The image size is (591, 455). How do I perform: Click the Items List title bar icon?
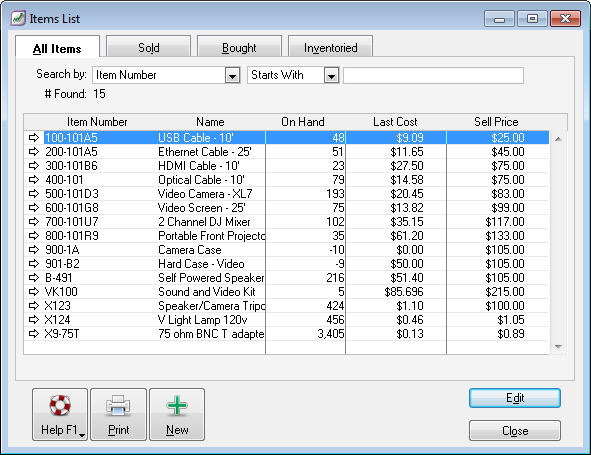(18, 18)
